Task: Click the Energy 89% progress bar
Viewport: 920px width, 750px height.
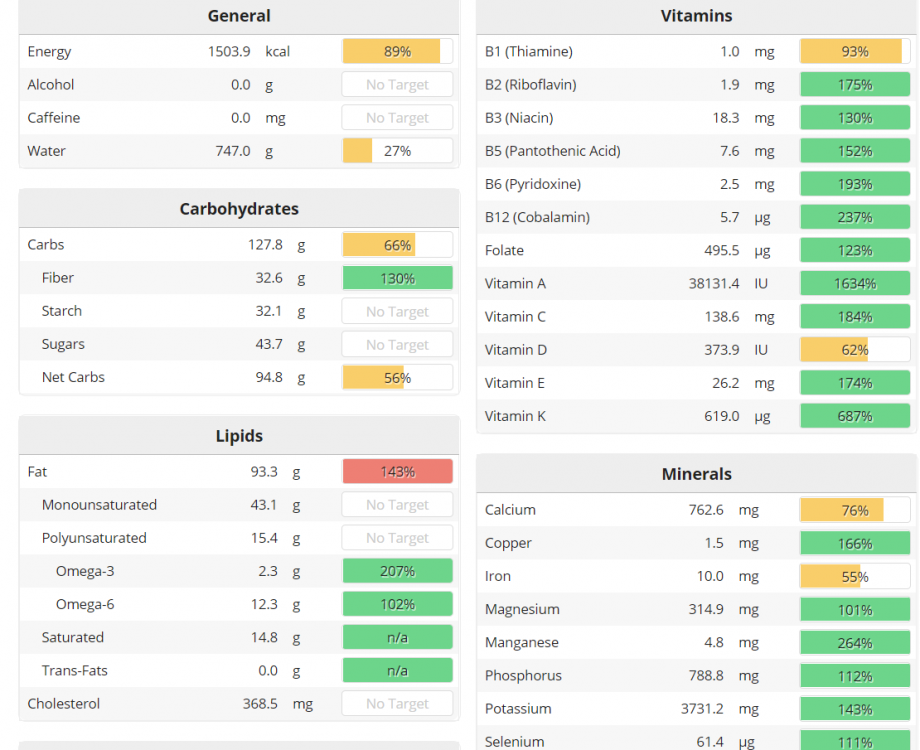Action: point(397,52)
